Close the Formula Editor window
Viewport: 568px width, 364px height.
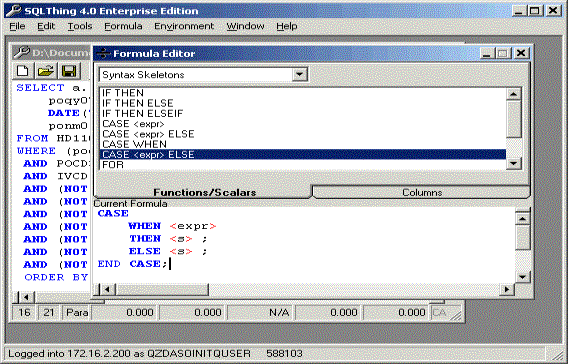(521, 54)
